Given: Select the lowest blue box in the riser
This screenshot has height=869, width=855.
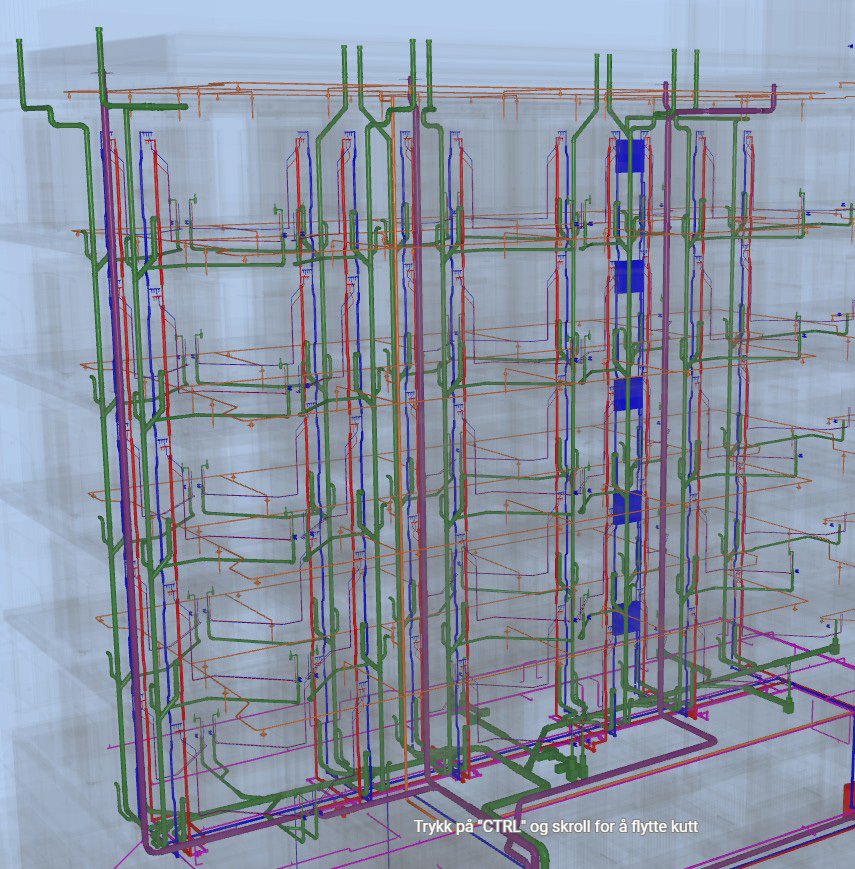Looking at the screenshot, I should click(x=625, y=618).
